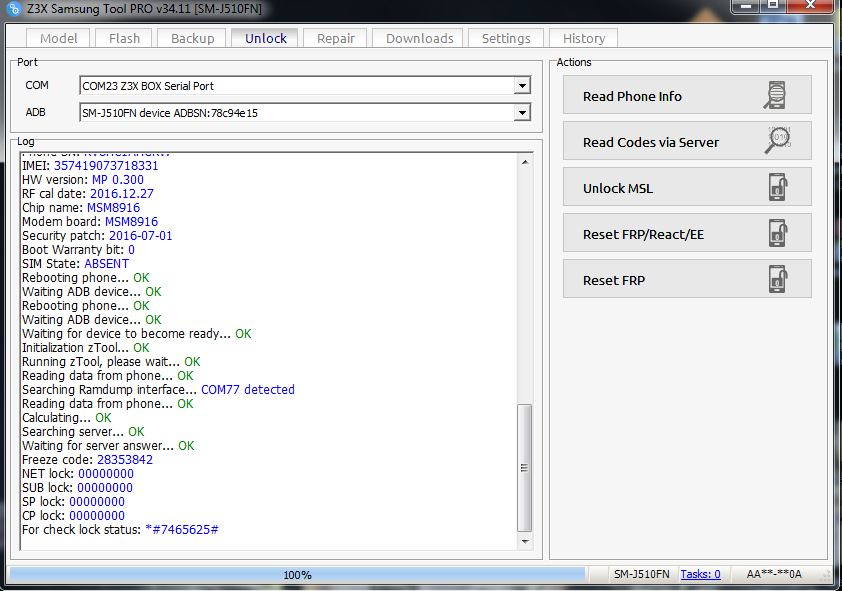Click the AA**-**0A status bar entry

coord(774,574)
